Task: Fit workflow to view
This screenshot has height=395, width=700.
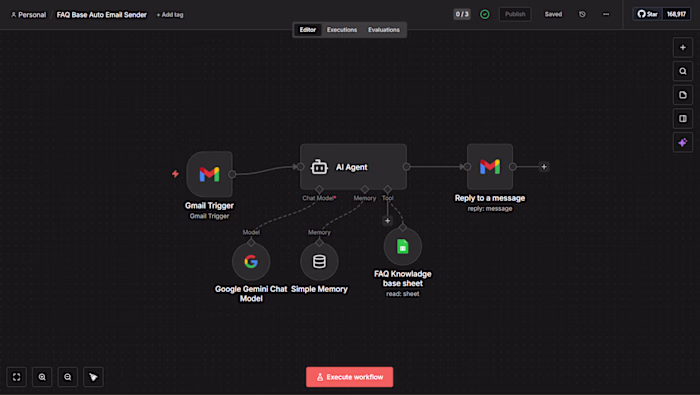Action: (x=17, y=377)
